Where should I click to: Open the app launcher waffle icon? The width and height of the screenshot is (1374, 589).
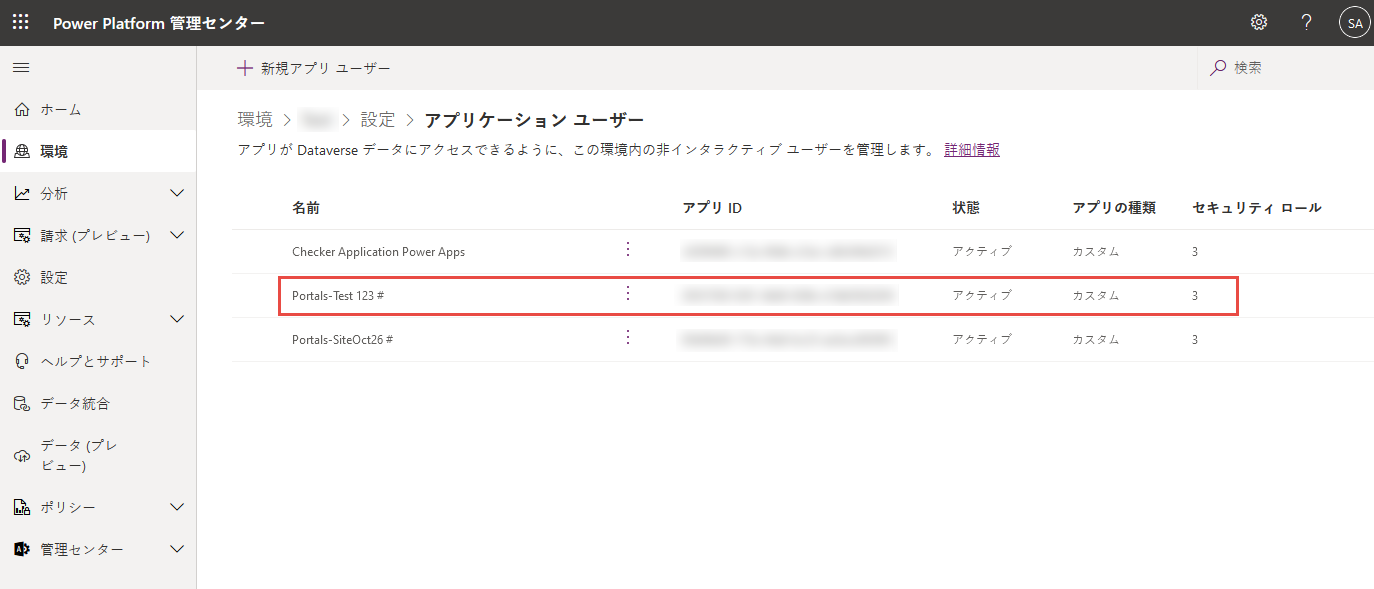[x=21, y=22]
